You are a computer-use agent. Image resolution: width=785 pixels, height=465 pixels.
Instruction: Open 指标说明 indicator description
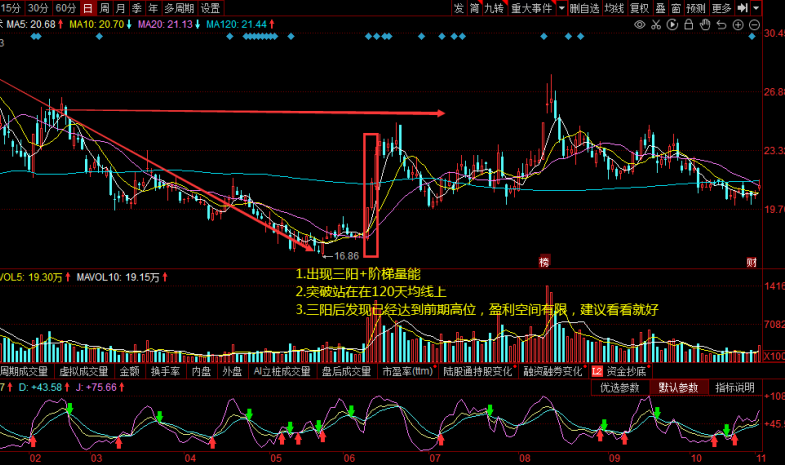pyautogui.click(x=735, y=388)
